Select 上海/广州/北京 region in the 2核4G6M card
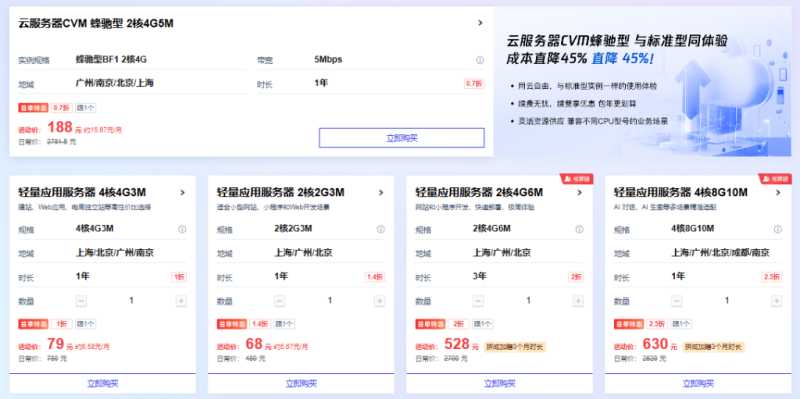Image resolution: width=800 pixels, height=399 pixels. coord(502,252)
